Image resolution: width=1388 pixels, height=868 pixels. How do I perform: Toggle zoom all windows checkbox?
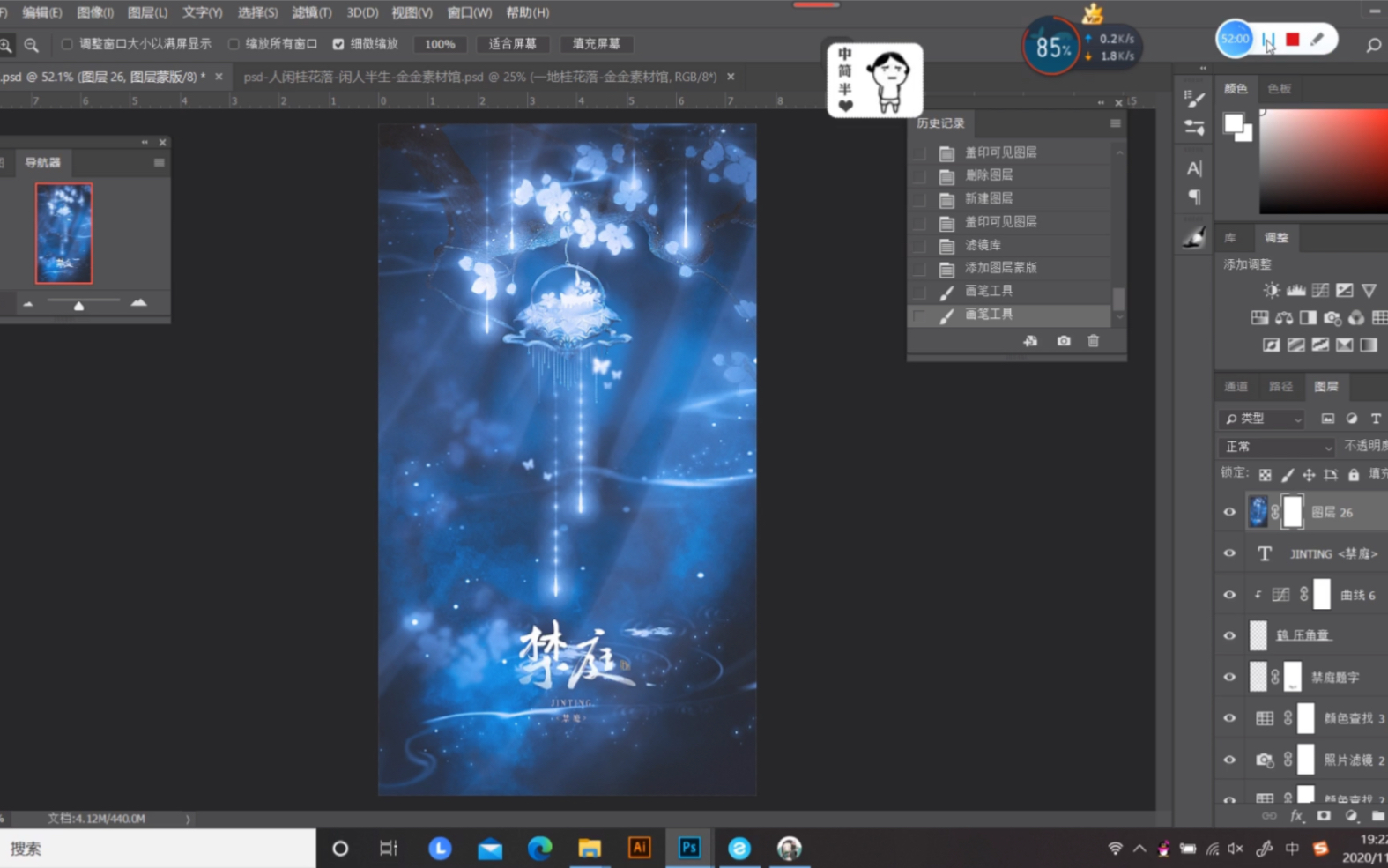(x=234, y=44)
